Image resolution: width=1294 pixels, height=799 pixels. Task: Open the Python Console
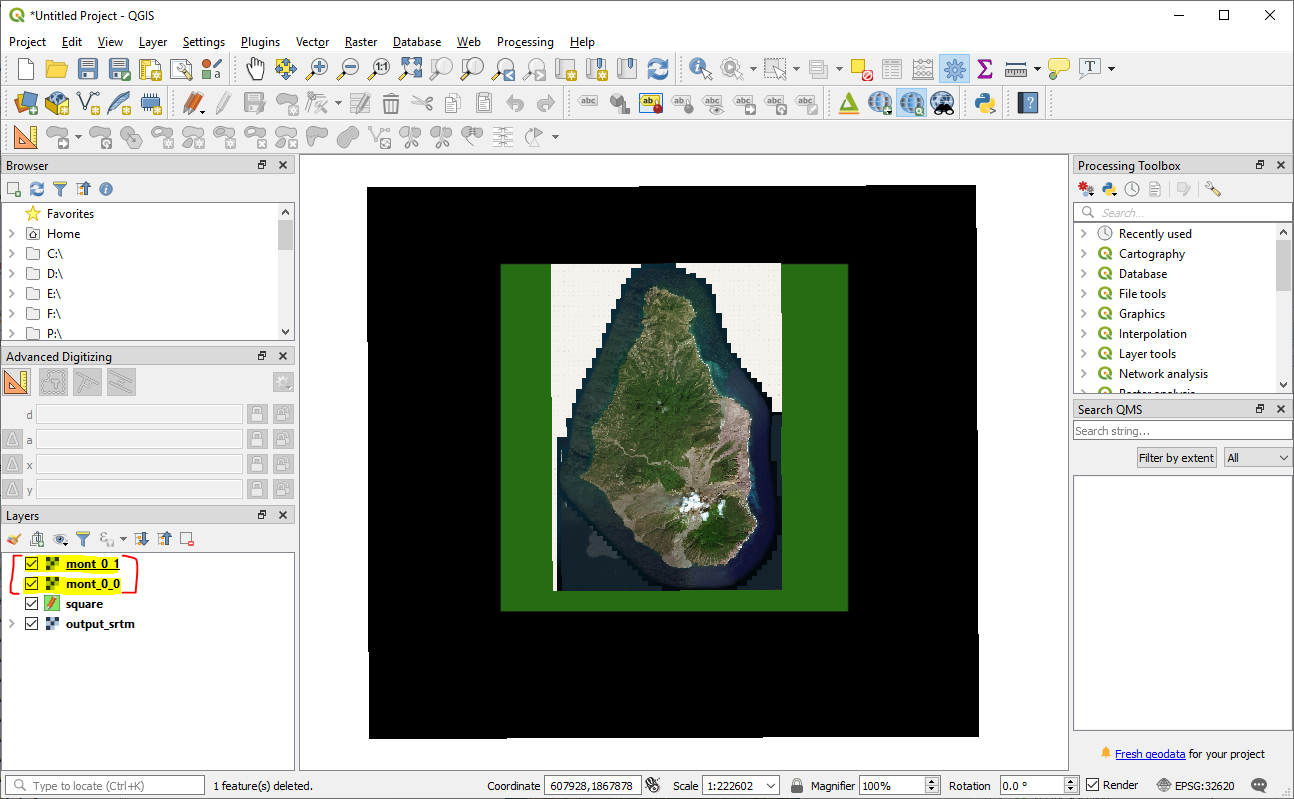984,102
